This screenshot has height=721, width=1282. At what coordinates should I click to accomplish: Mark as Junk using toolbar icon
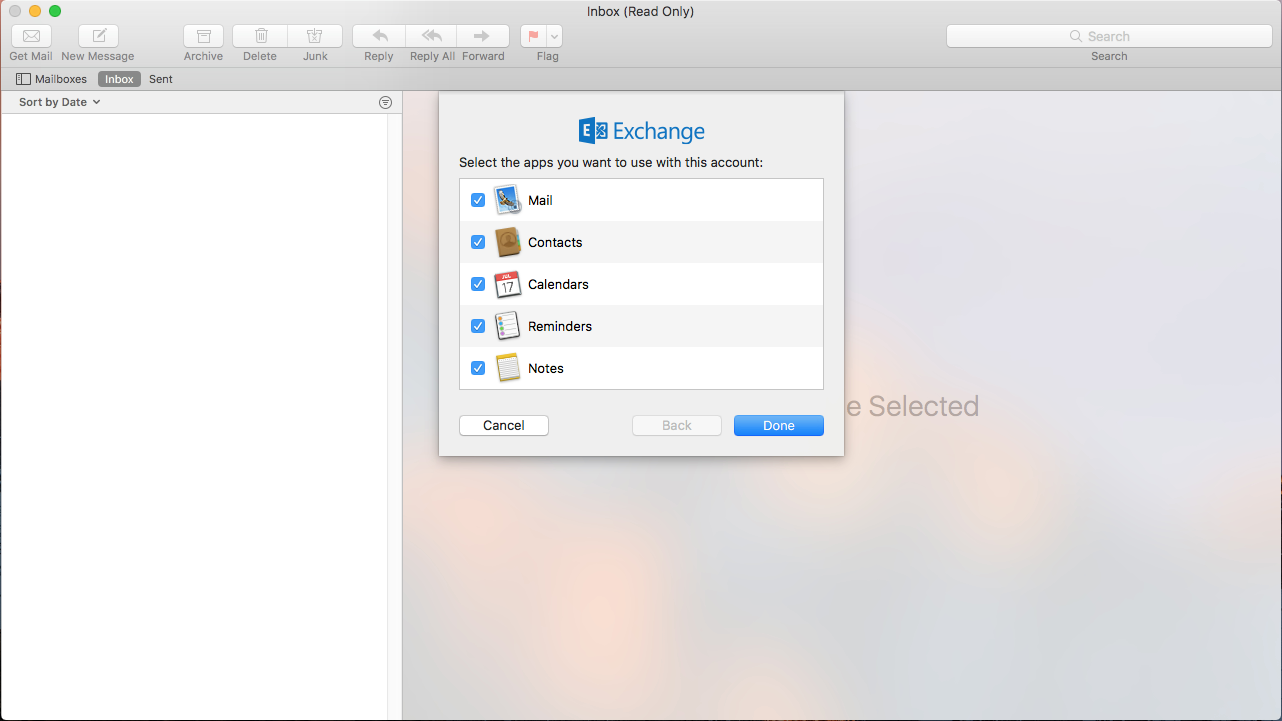click(x=315, y=36)
